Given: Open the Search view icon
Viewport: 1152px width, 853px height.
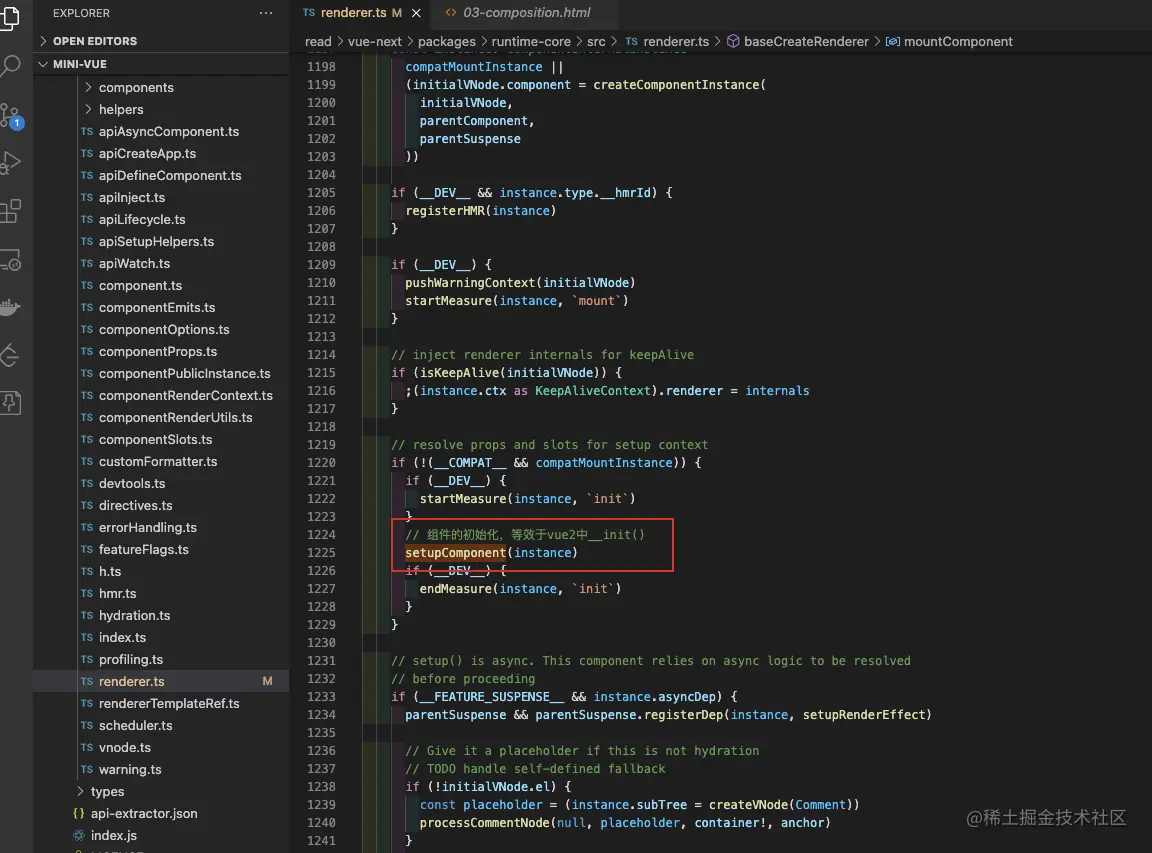Looking at the screenshot, I should coord(10,67).
